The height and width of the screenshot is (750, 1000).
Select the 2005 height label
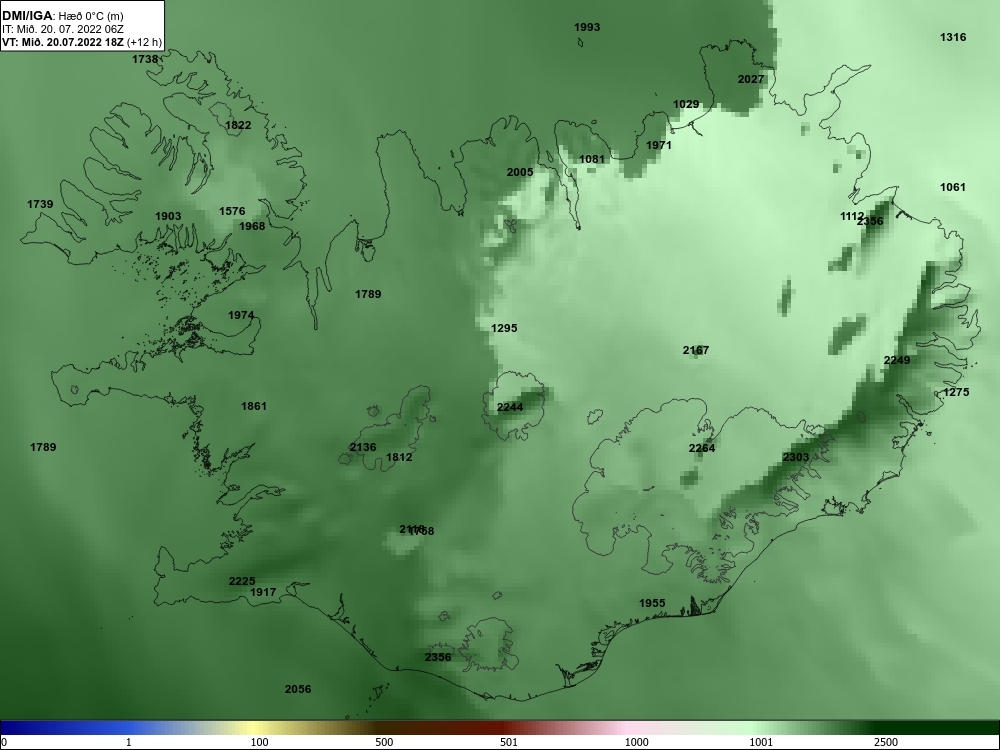click(520, 172)
